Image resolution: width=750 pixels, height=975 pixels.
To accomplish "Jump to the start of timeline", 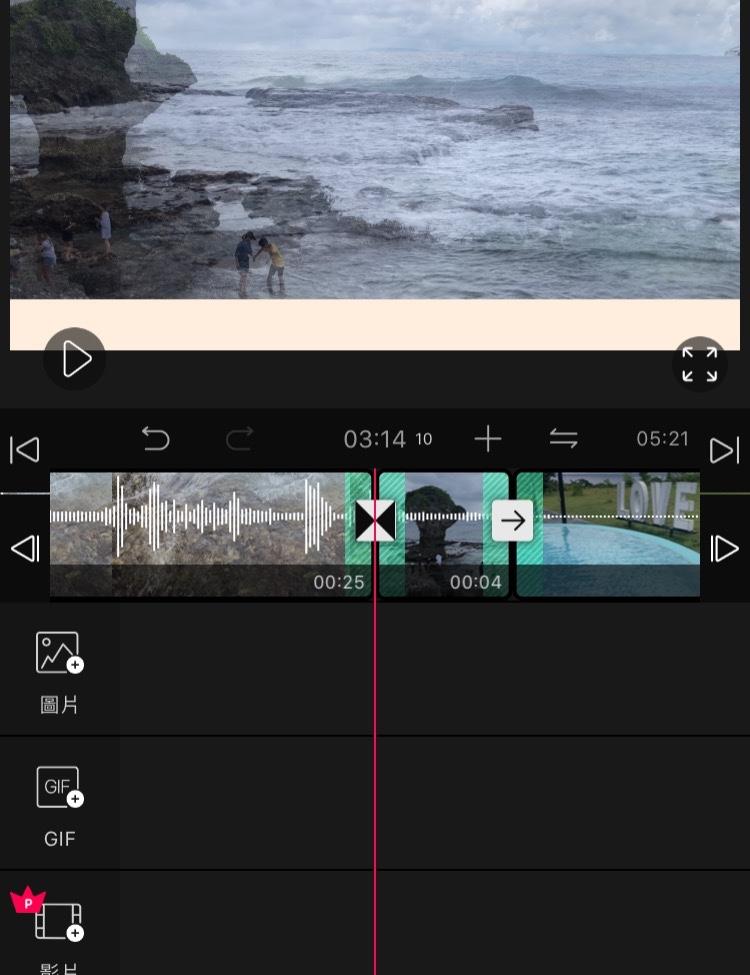I will point(25,450).
